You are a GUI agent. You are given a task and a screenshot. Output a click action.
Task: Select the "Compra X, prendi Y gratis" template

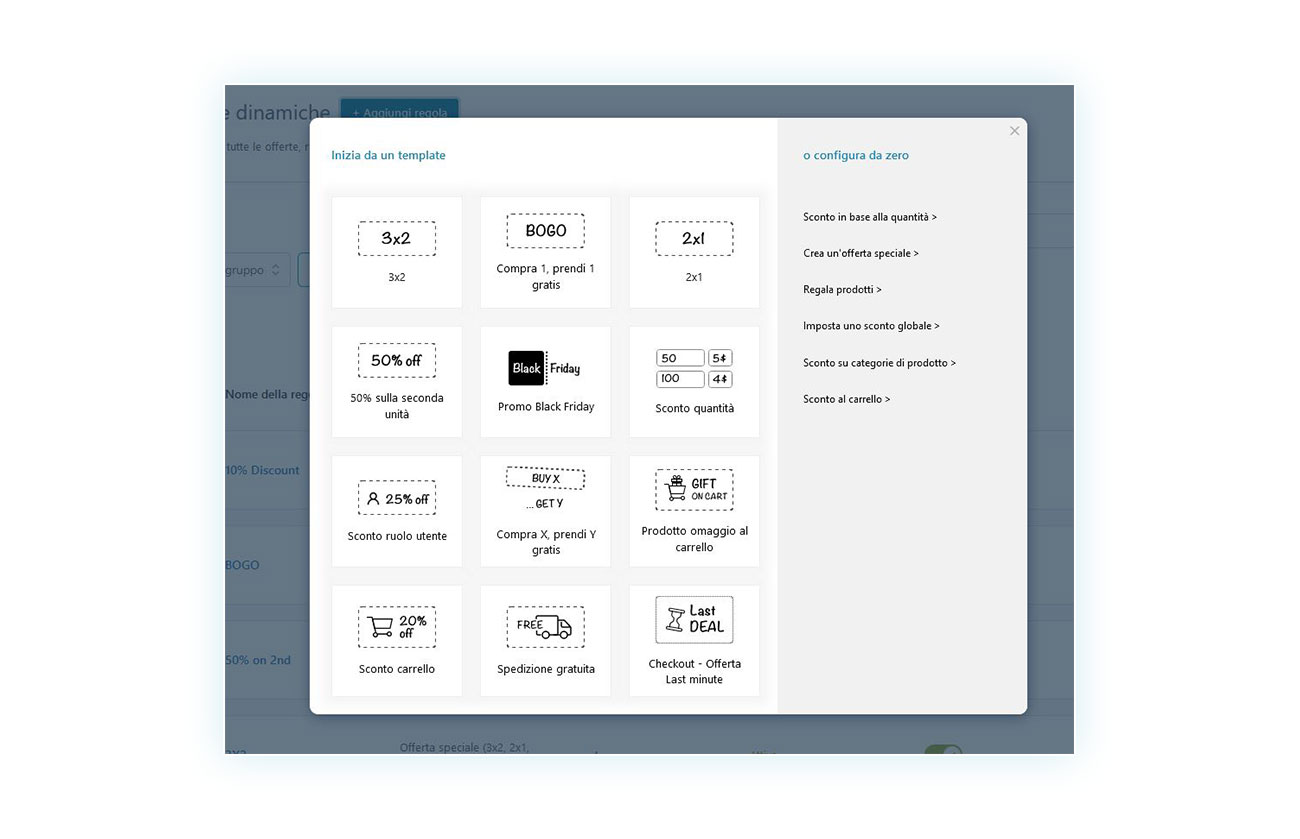point(545,510)
